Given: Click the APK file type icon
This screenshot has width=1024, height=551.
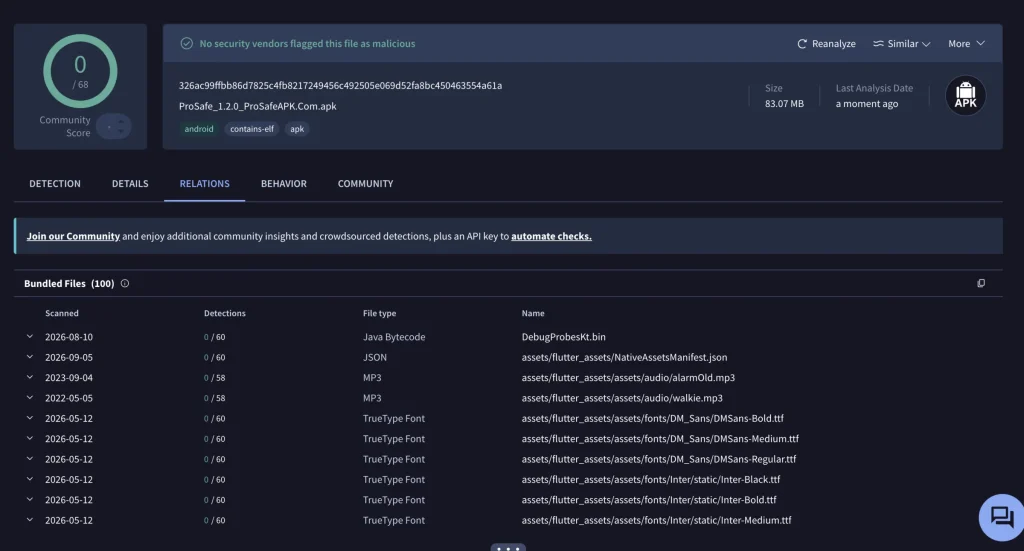Looking at the screenshot, I should (x=965, y=95).
